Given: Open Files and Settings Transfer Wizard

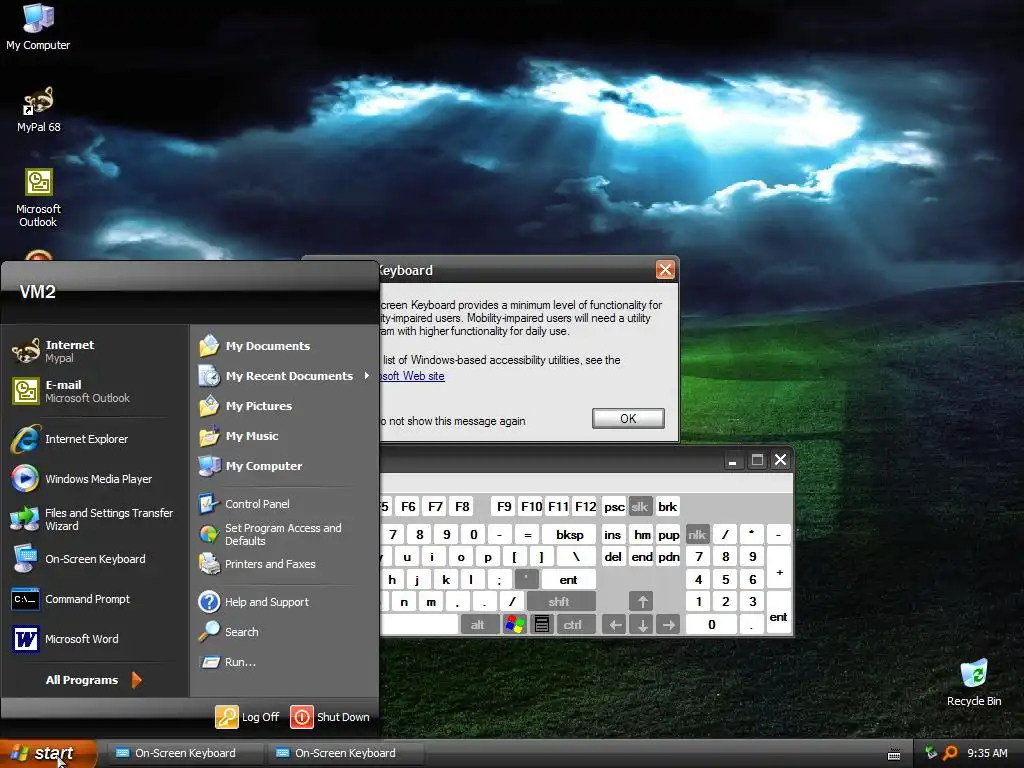Looking at the screenshot, I should tap(92, 519).
